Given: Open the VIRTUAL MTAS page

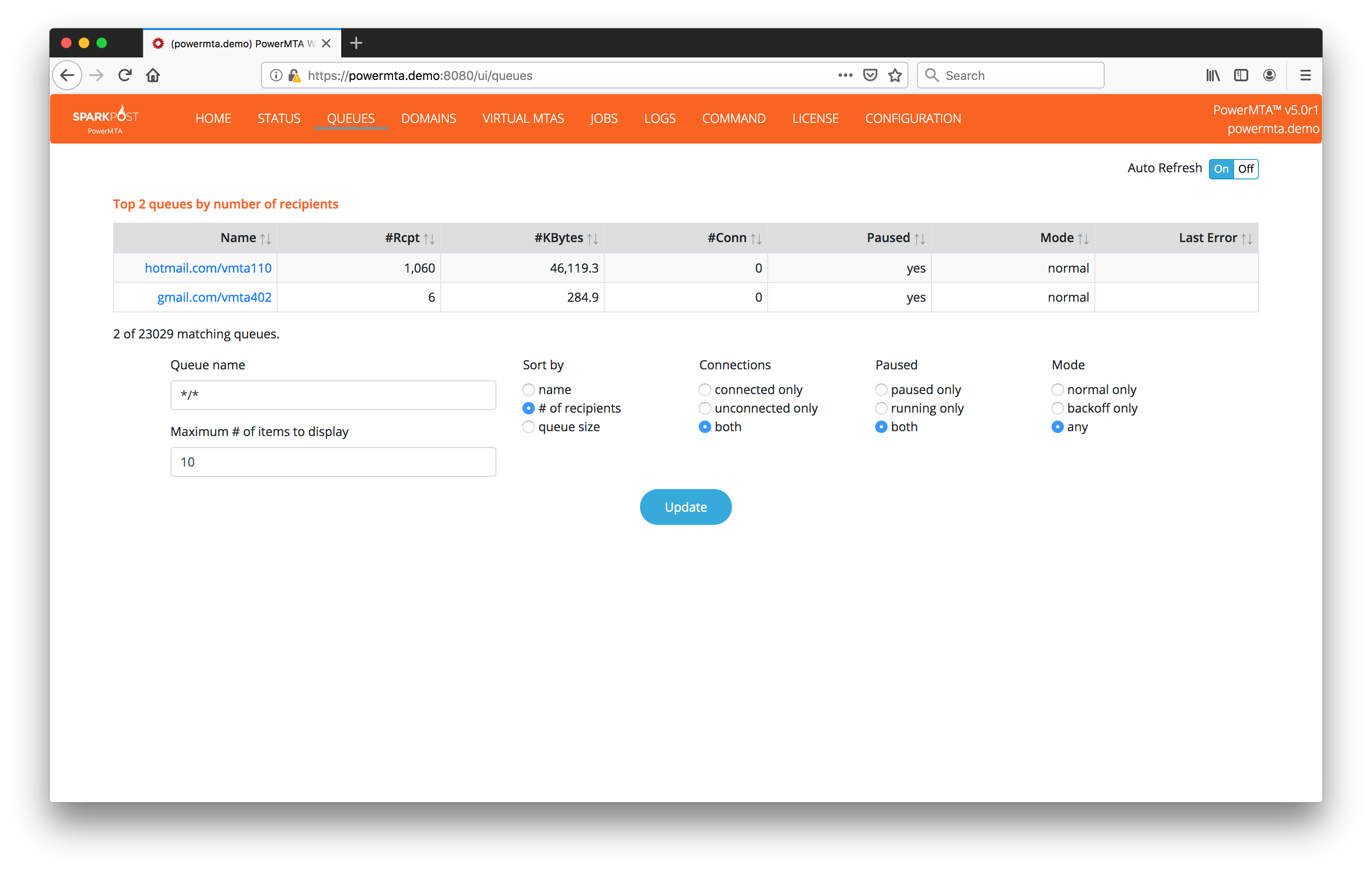Looking at the screenshot, I should click(522, 118).
